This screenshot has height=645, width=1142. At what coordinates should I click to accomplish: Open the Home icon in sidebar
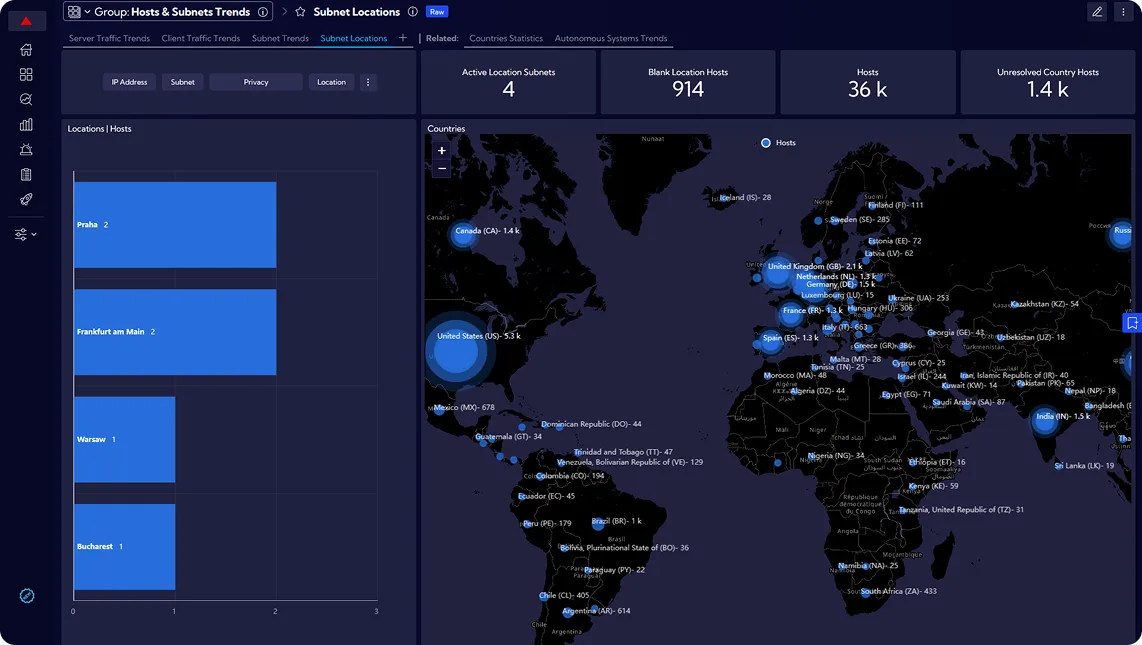click(x=26, y=50)
